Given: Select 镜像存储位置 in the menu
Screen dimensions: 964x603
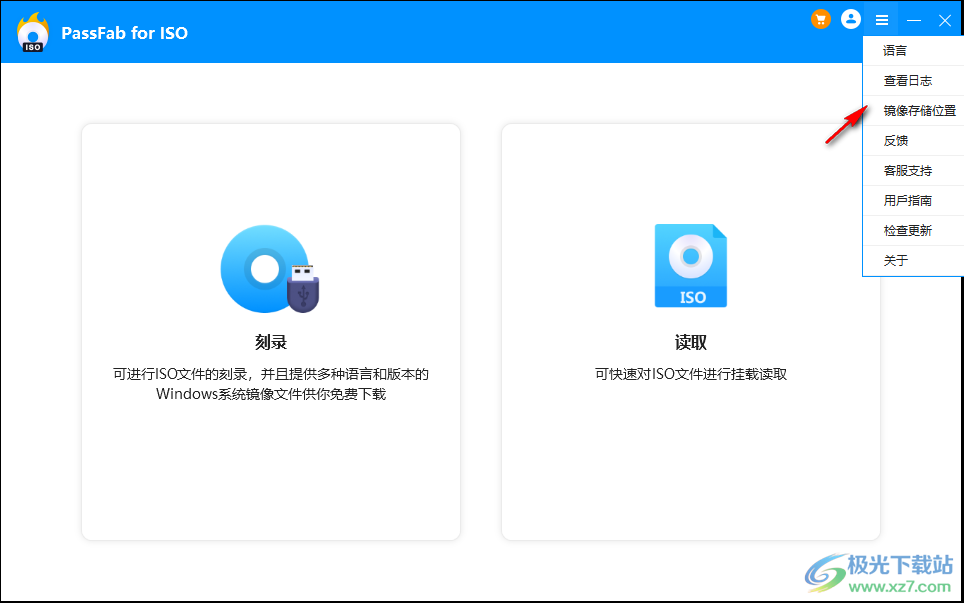Looking at the screenshot, I should pyautogui.click(x=914, y=111).
